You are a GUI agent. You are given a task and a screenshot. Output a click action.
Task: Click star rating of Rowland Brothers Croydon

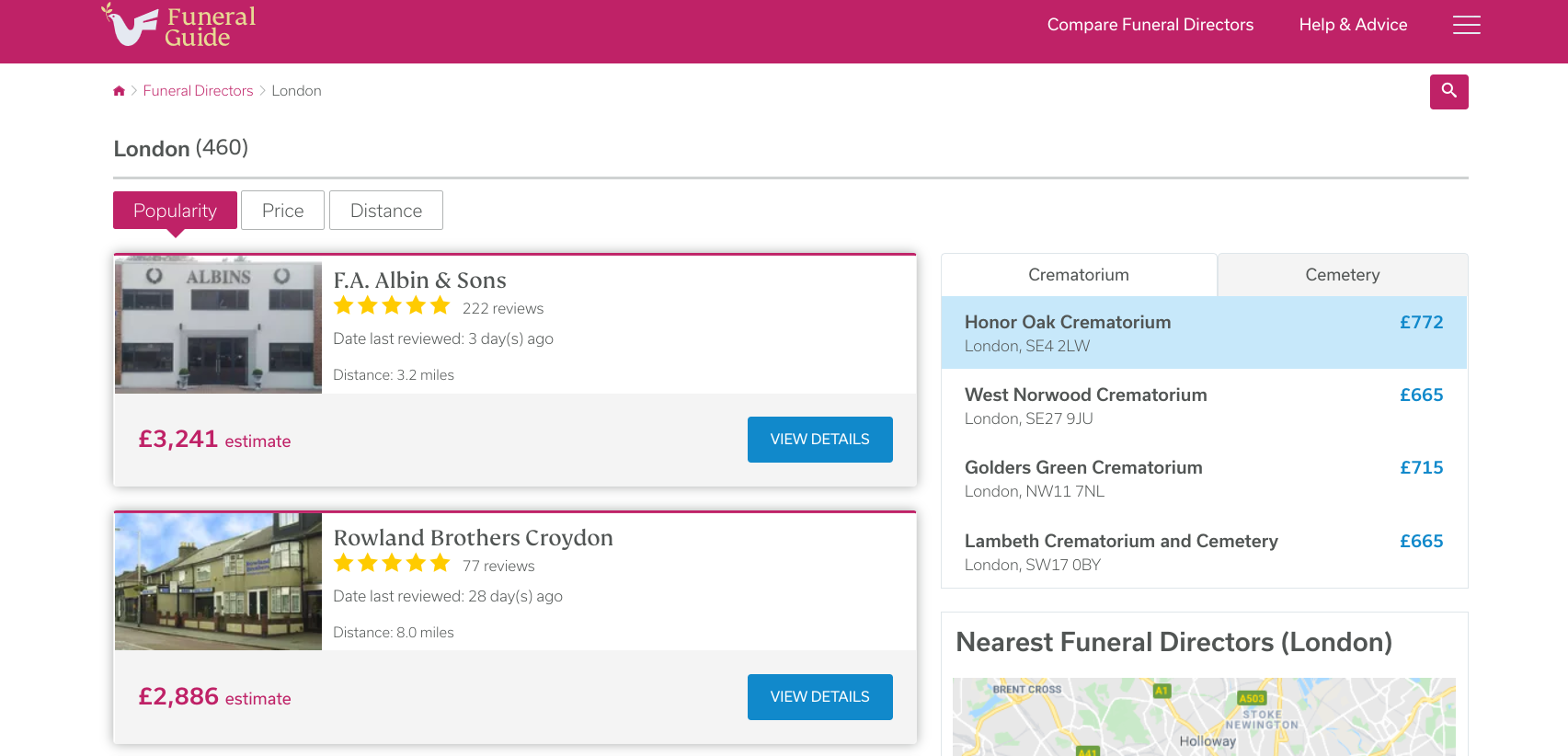coord(392,564)
